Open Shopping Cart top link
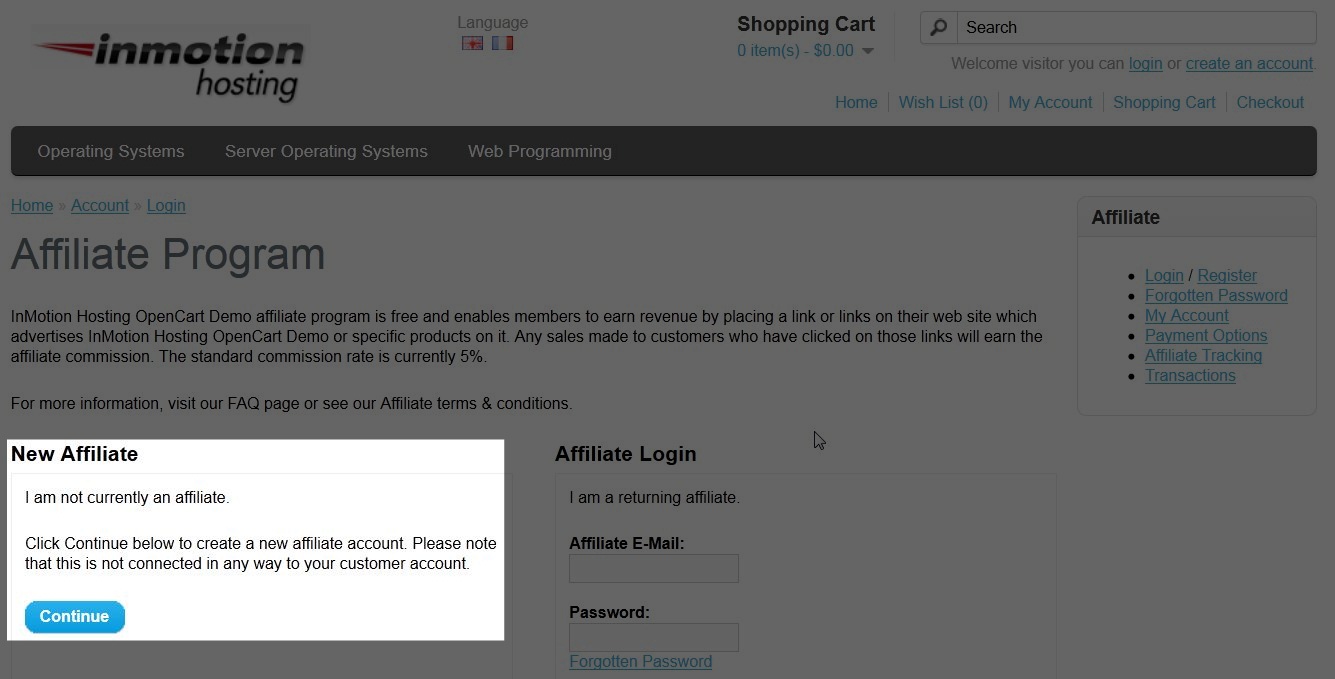Viewport: 1335px width, 679px height. (x=1164, y=102)
